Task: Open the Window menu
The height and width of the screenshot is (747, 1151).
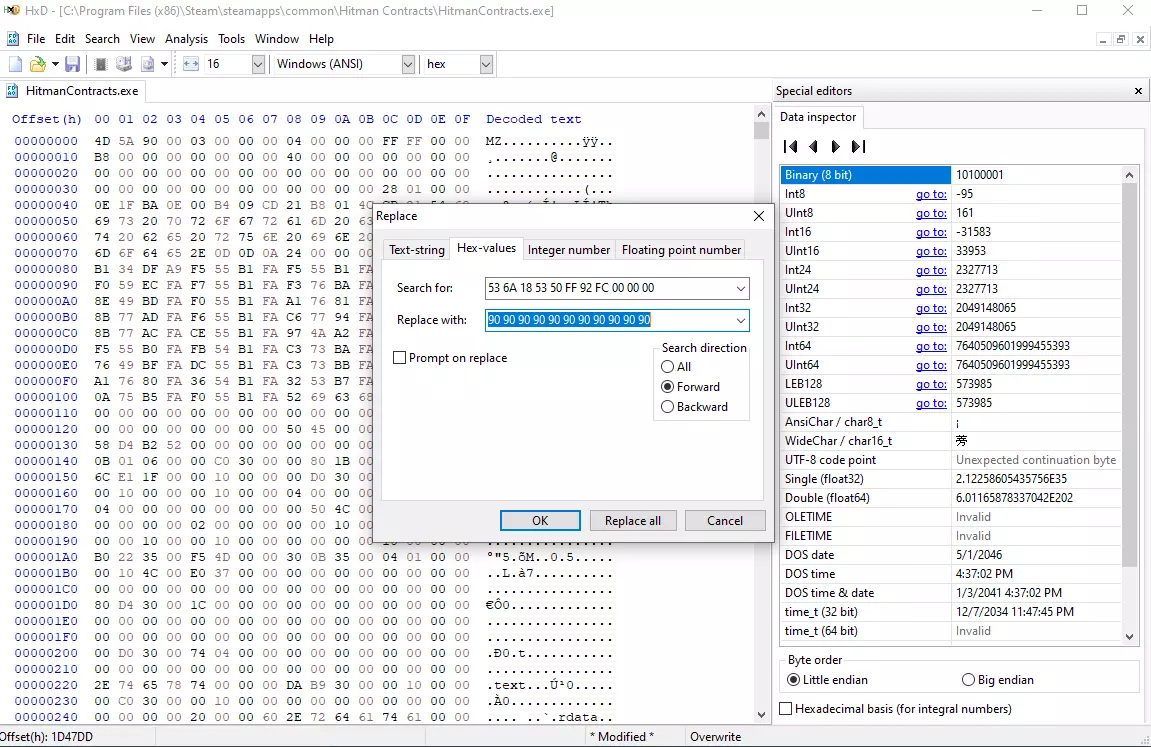Action: [x=277, y=39]
